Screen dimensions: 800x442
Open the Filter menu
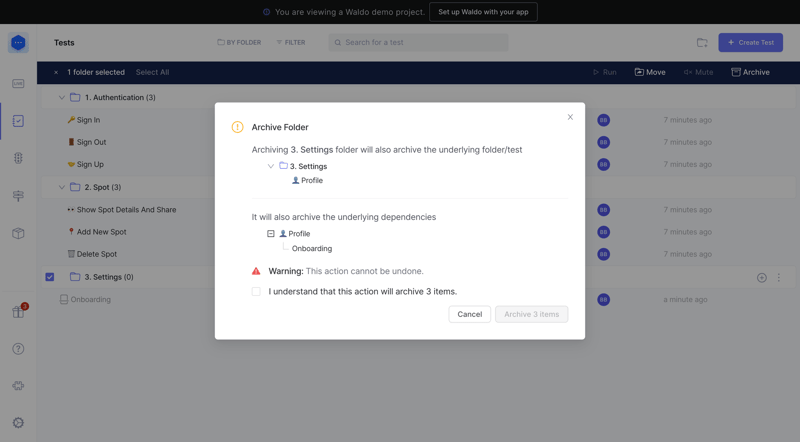coord(291,43)
